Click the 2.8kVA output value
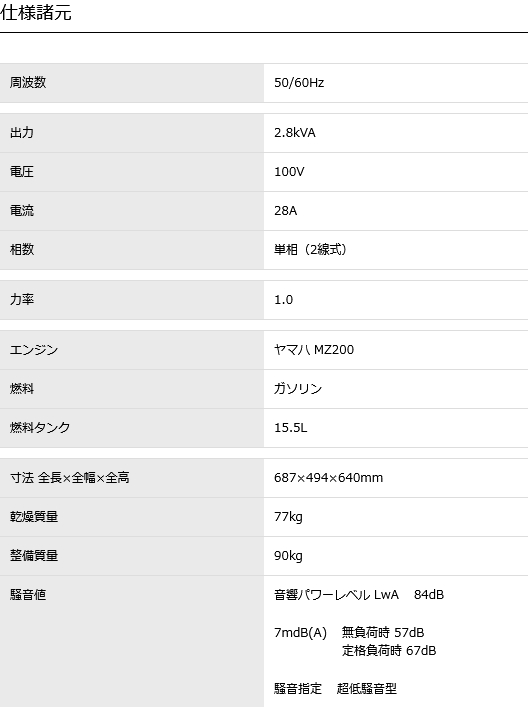Viewport: 528px width, 707px height. (x=295, y=133)
